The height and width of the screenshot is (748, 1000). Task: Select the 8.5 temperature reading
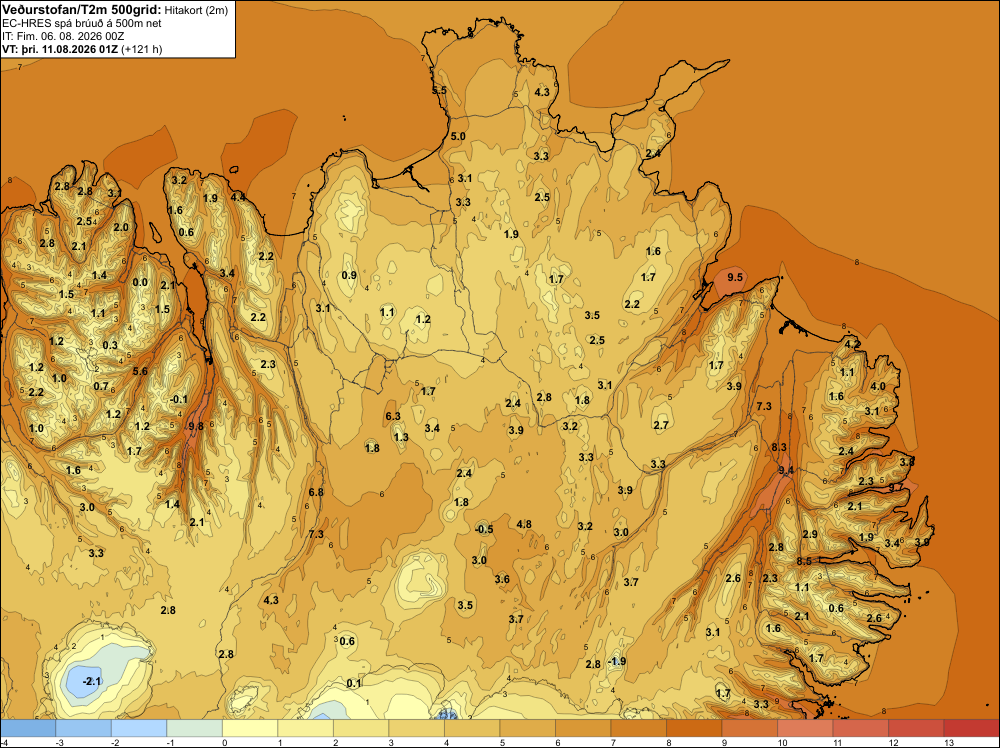(804, 562)
